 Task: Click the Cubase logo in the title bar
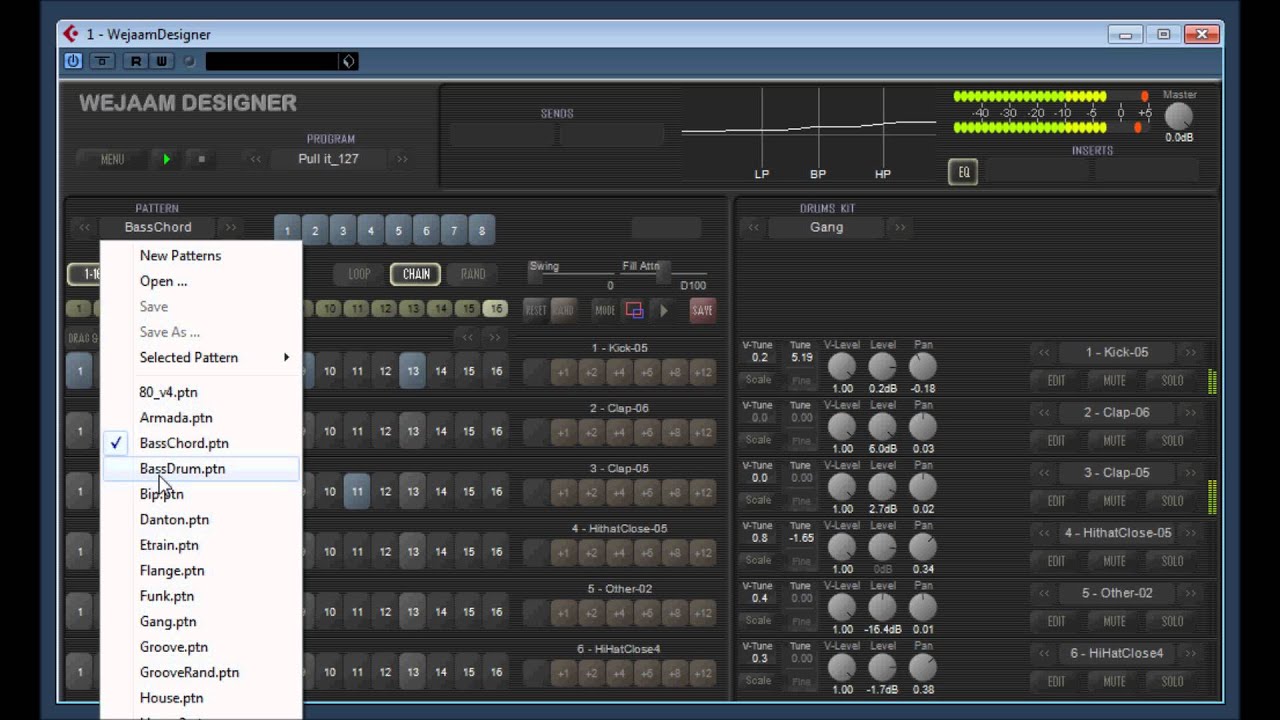tap(71, 34)
